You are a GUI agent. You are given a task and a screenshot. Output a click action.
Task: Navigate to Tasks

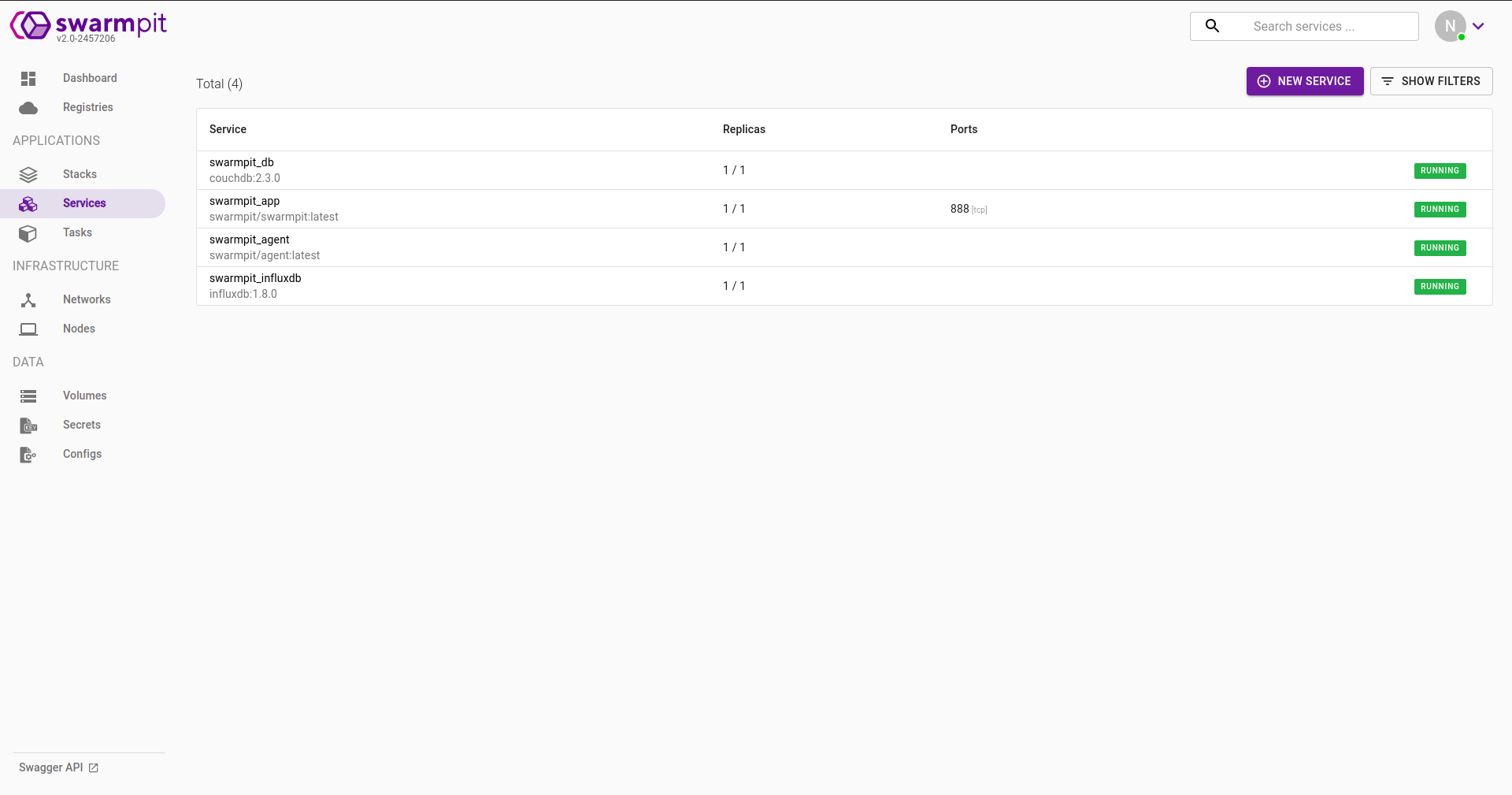click(83, 232)
